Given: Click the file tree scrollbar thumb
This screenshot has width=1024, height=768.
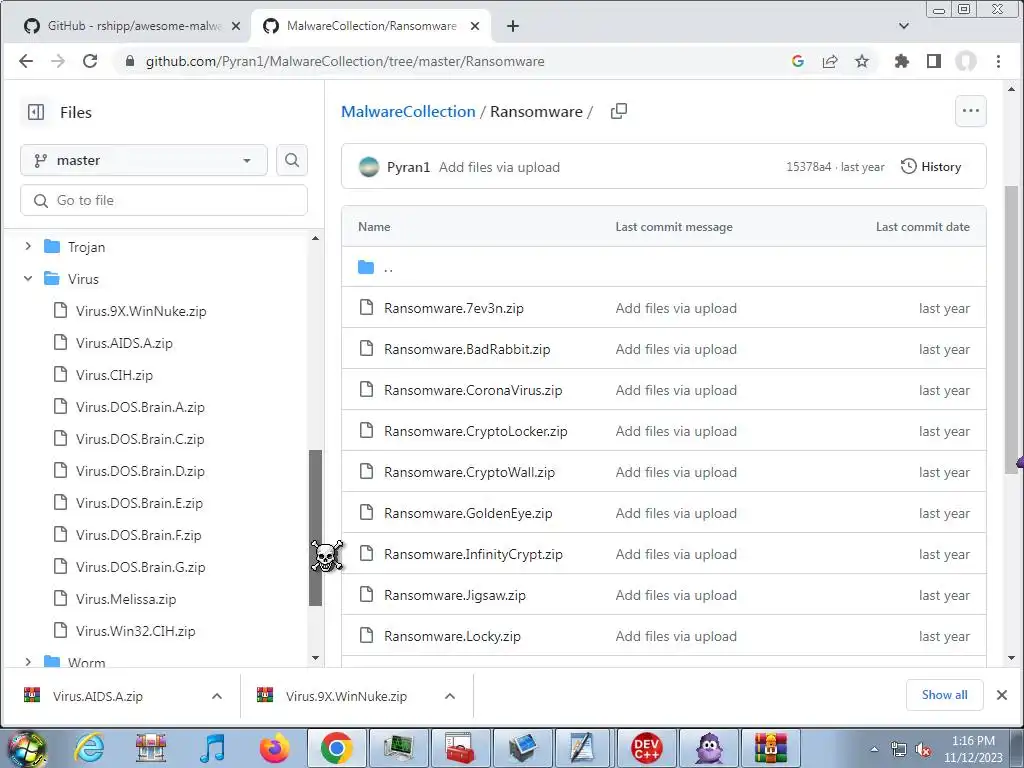Looking at the screenshot, I should click(x=315, y=528).
